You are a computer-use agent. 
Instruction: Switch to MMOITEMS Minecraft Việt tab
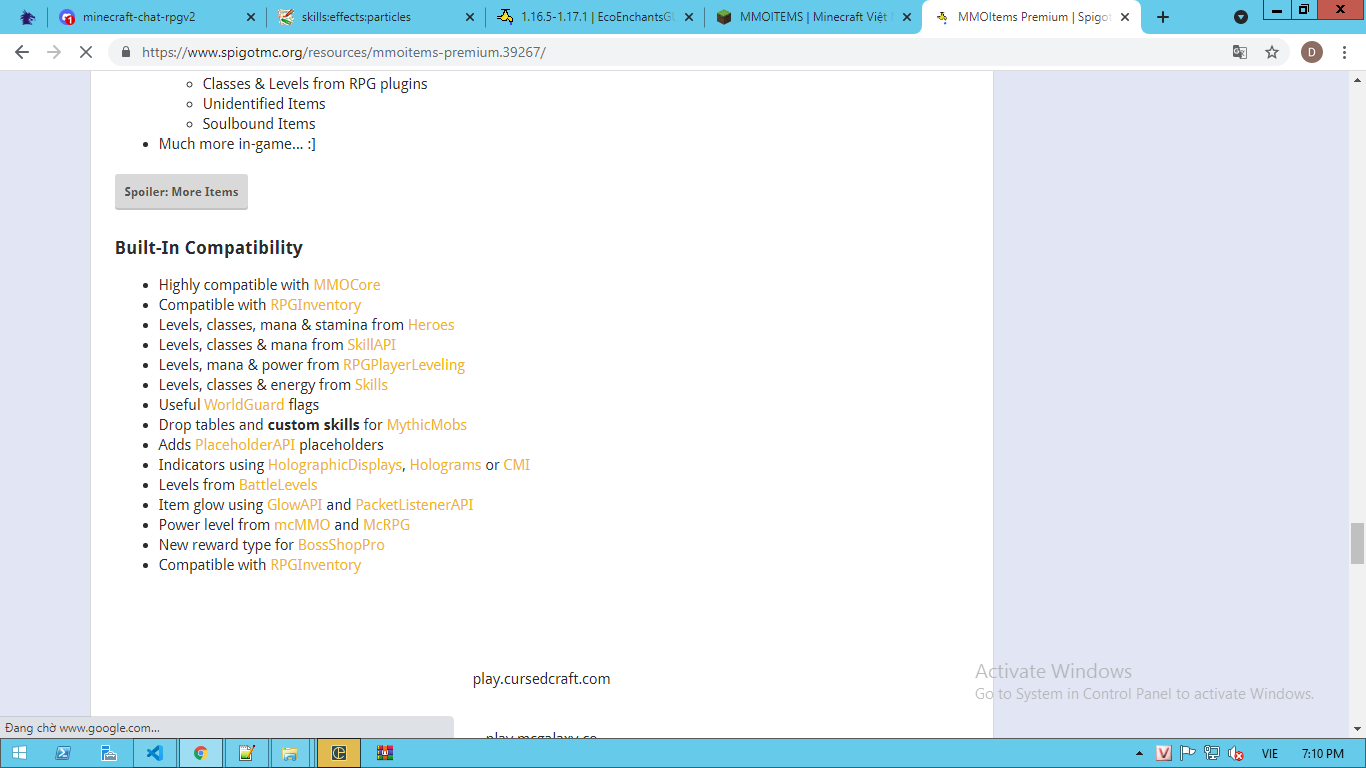pyautogui.click(x=803, y=17)
